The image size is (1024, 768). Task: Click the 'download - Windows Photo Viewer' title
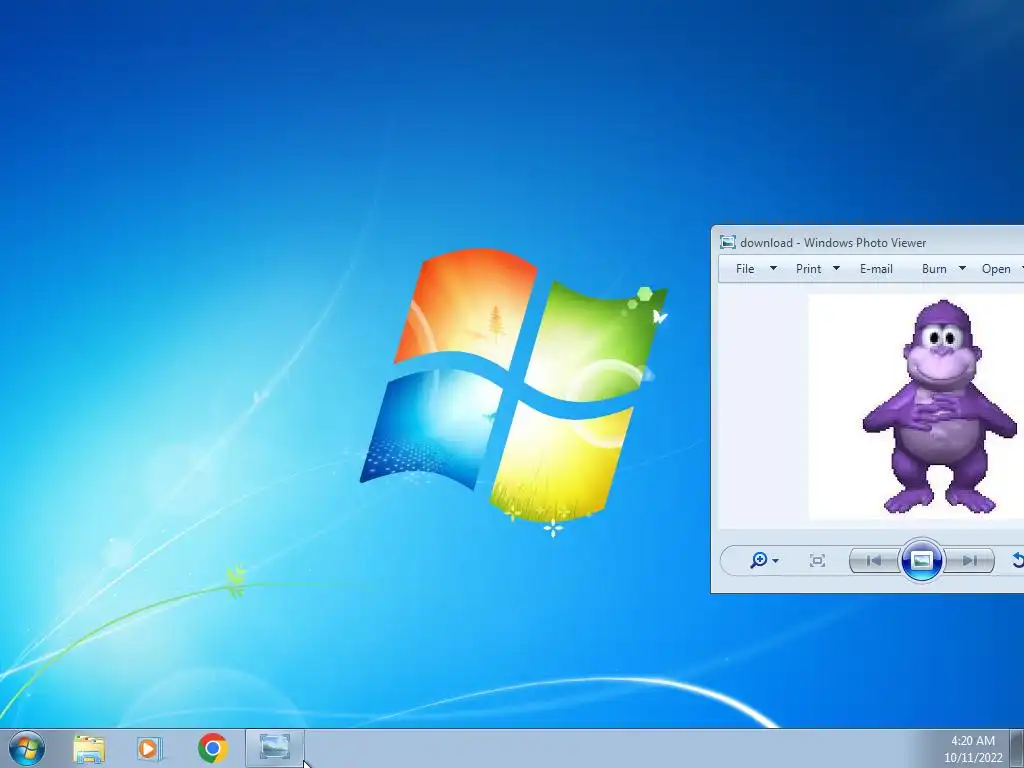tap(833, 243)
